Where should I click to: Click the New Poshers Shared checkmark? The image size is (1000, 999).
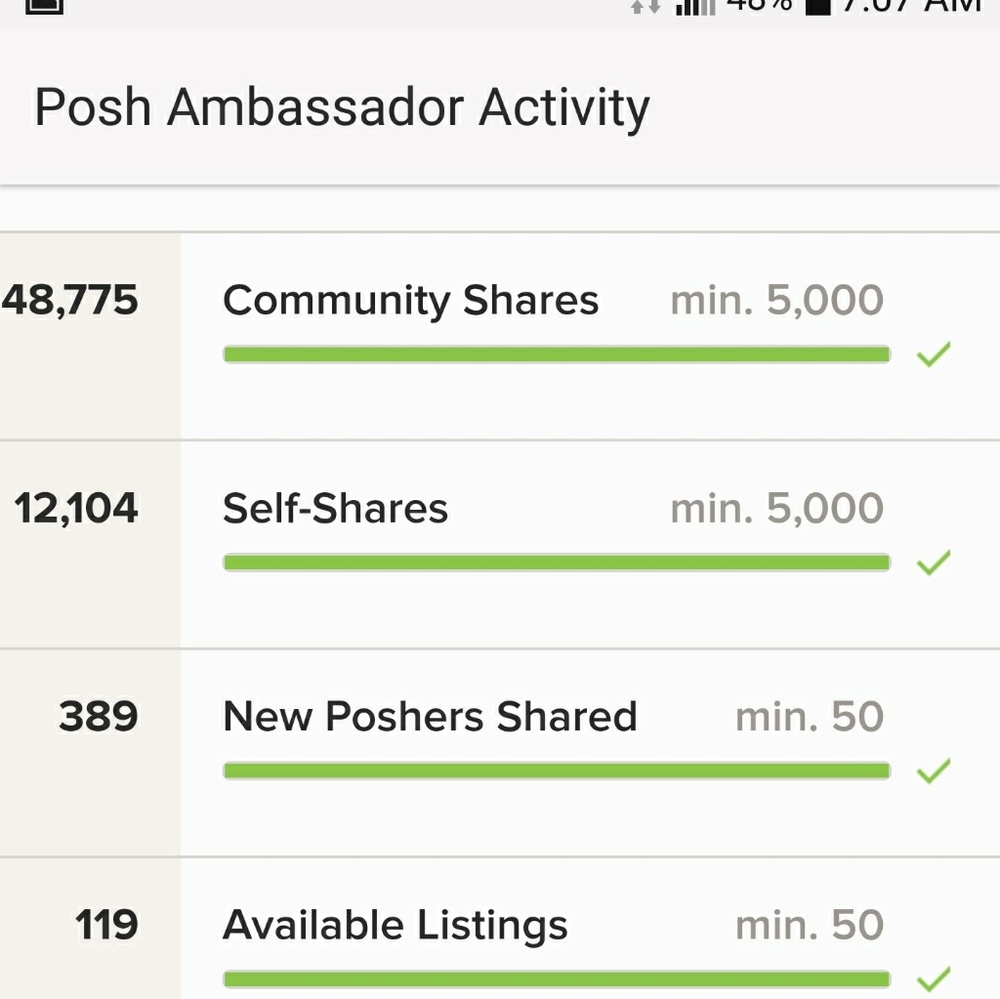(x=933, y=771)
